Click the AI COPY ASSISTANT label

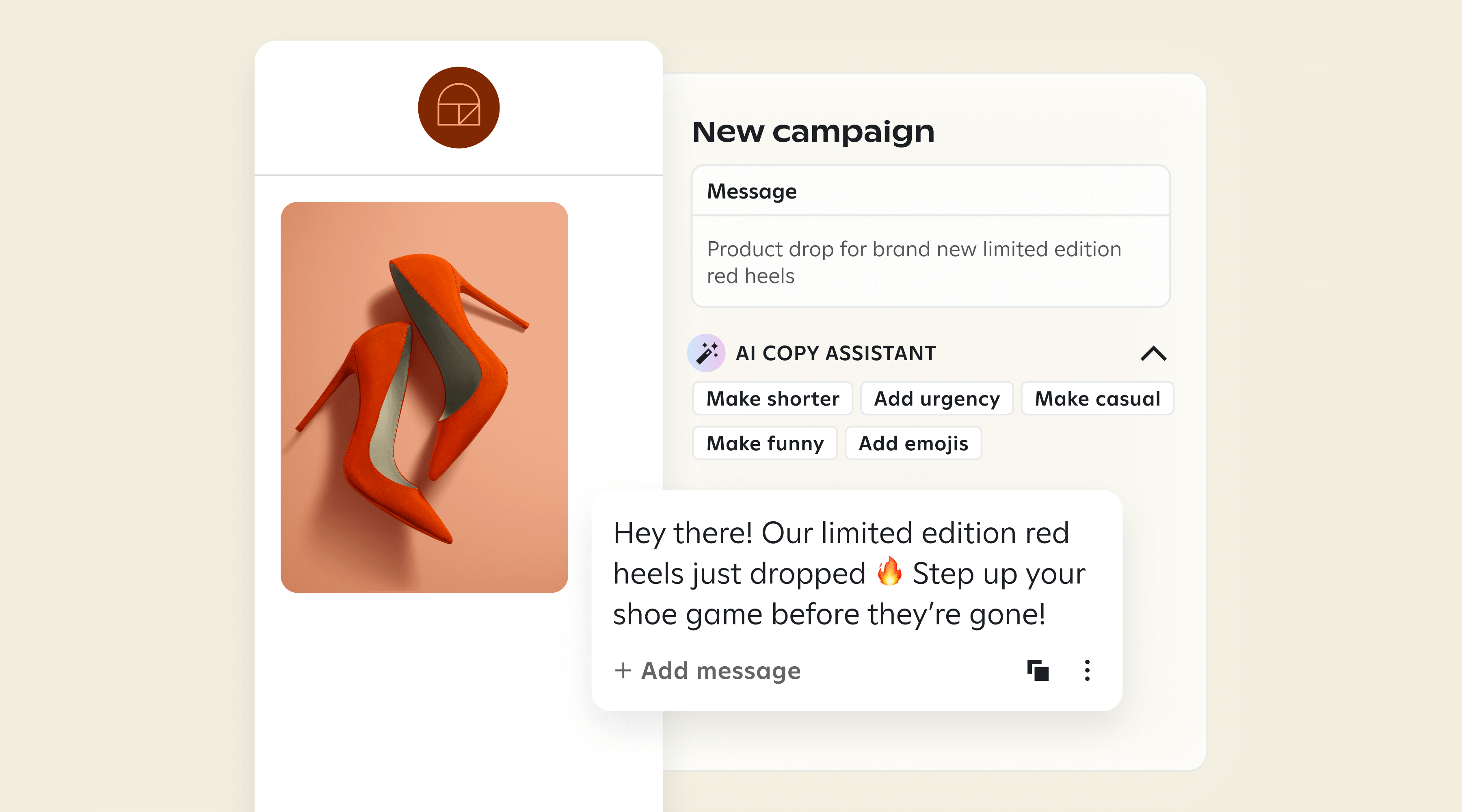coord(835,353)
